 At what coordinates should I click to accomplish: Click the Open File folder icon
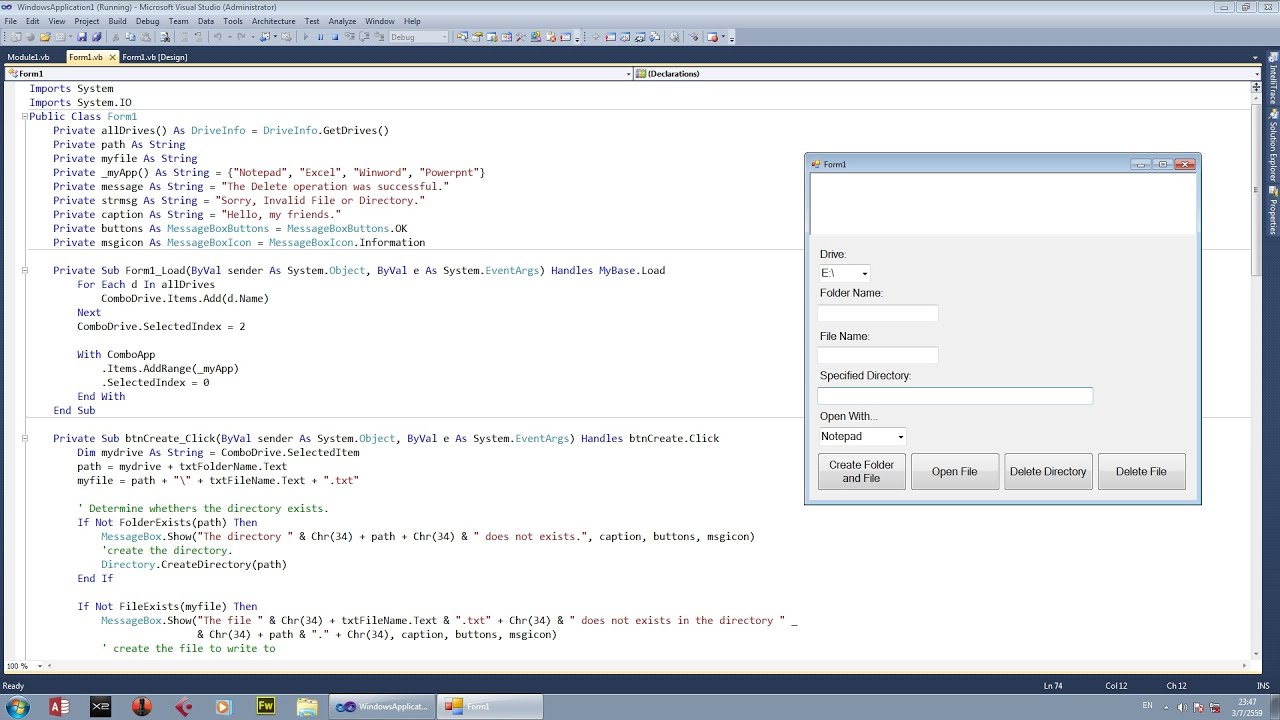45,37
